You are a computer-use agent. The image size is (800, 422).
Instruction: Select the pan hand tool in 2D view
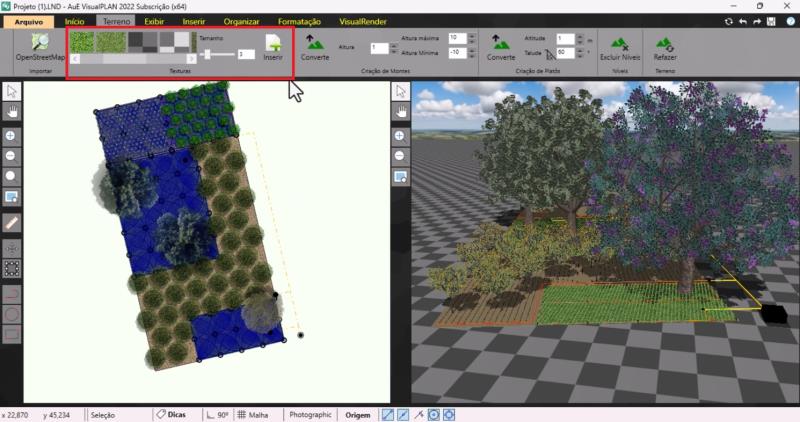[x=11, y=111]
